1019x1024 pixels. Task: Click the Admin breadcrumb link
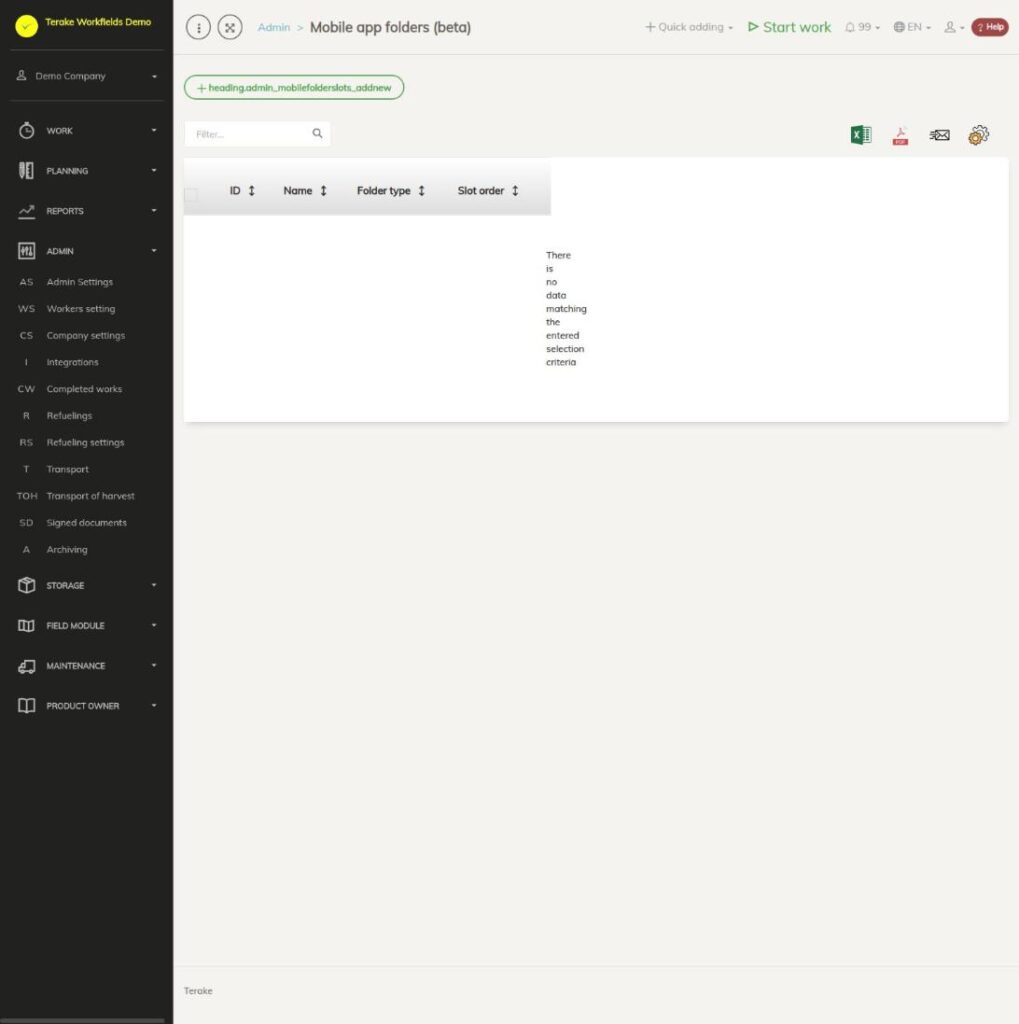(274, 27)
